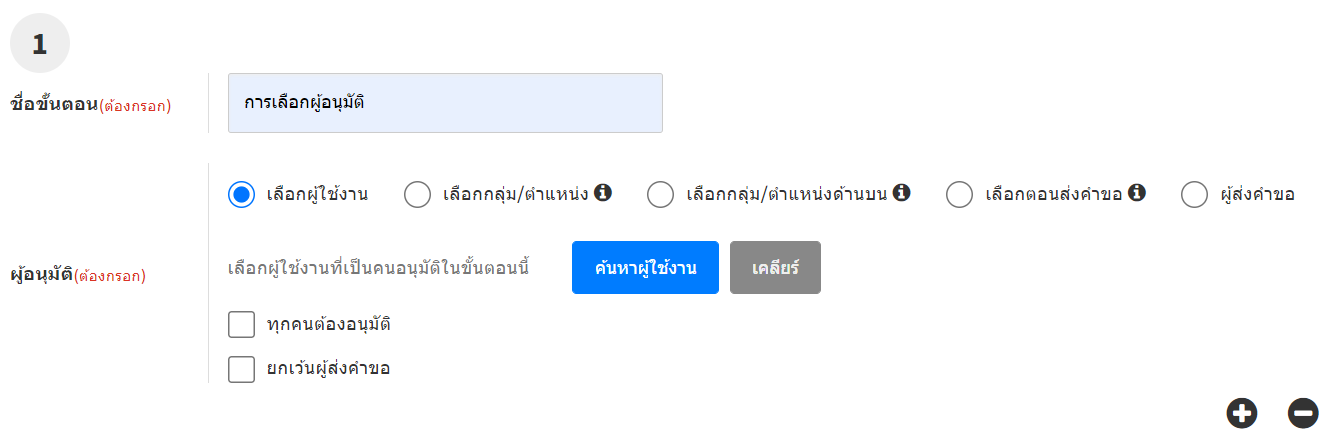This screenshot has height=441, width=1328.
Task: Select the เลือกกลุ่ม/ตำแหน่งด้านบน radio option
Action: [x=660, y=195]
